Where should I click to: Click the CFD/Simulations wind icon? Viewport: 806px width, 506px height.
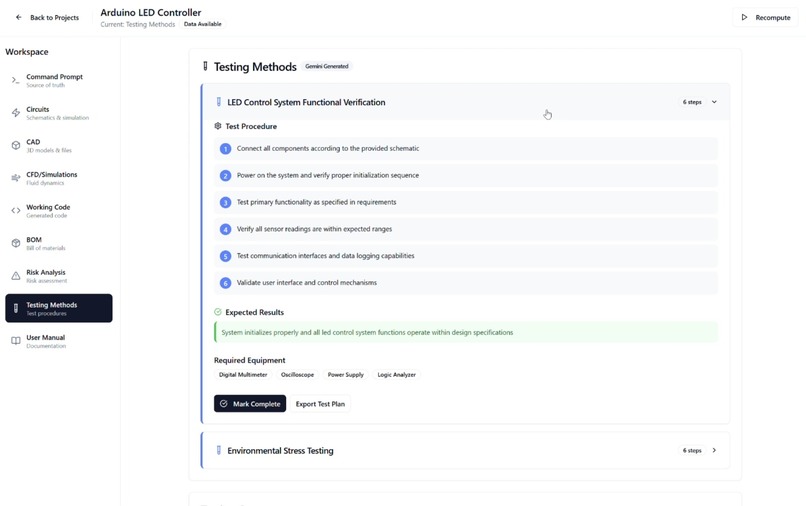(x=16, y=178)
